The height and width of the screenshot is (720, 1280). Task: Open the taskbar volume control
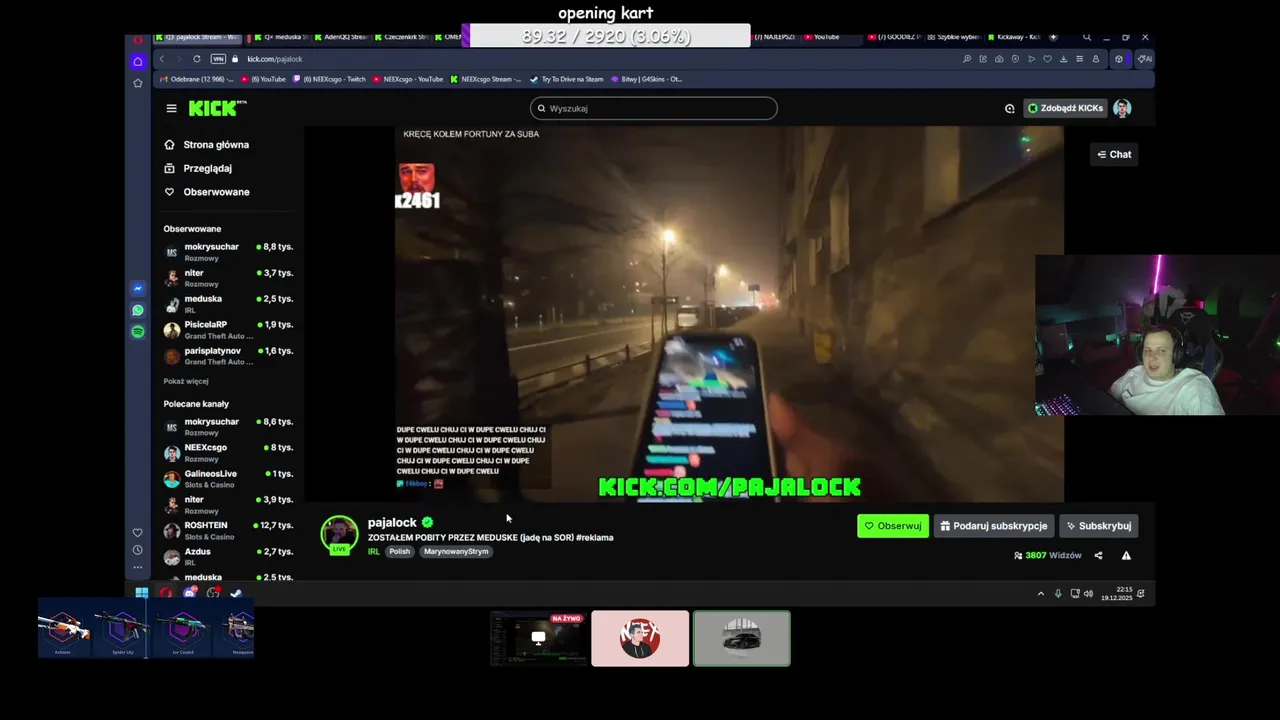pyautogui.click(x=1088, y=594)
